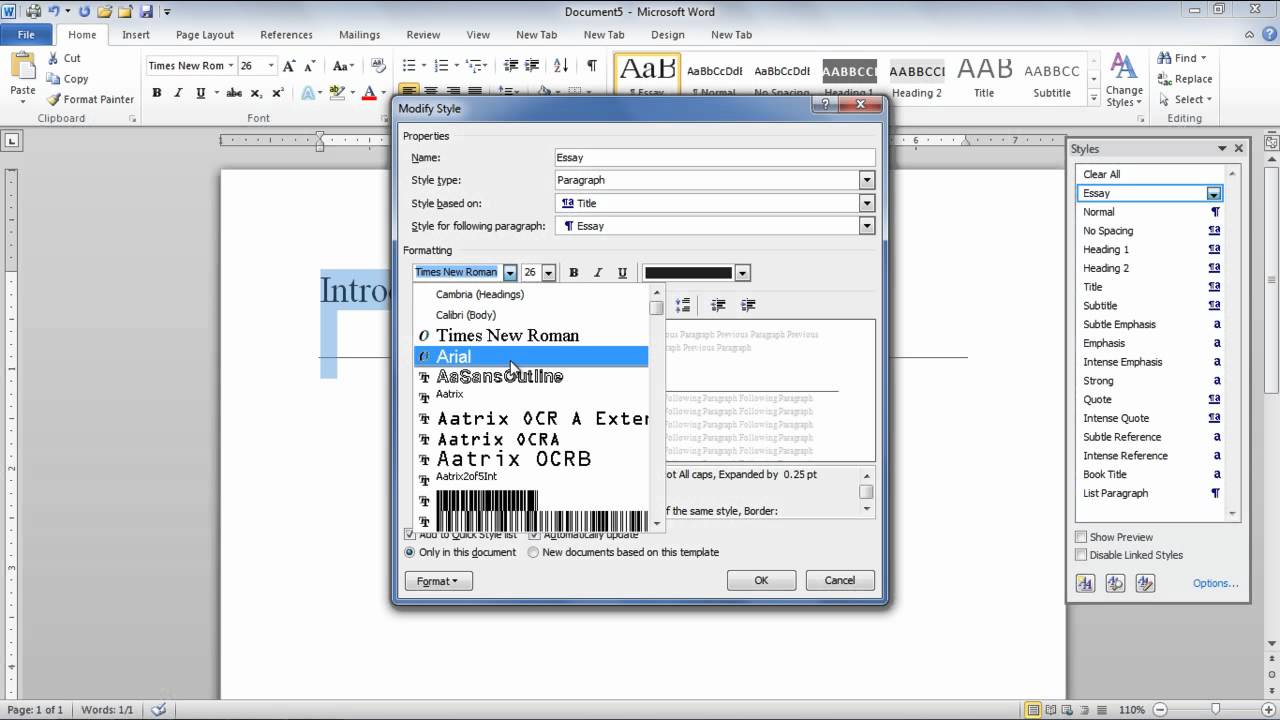Image resolution: width=1280 pixels, height=720 pixels.
Task: Click Replace in the Editing group
Action: pyautogui.click(x=1185, y=79)
